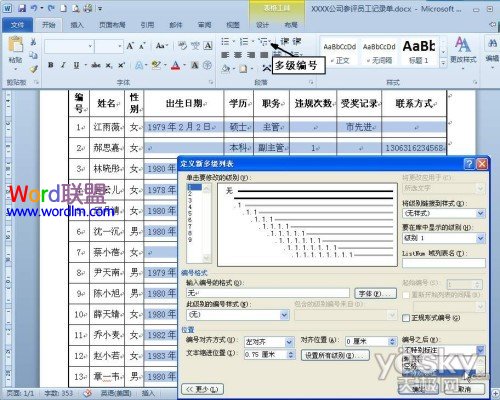Expand the link level to style dropdown
The image size is (500, 400).
480,213
